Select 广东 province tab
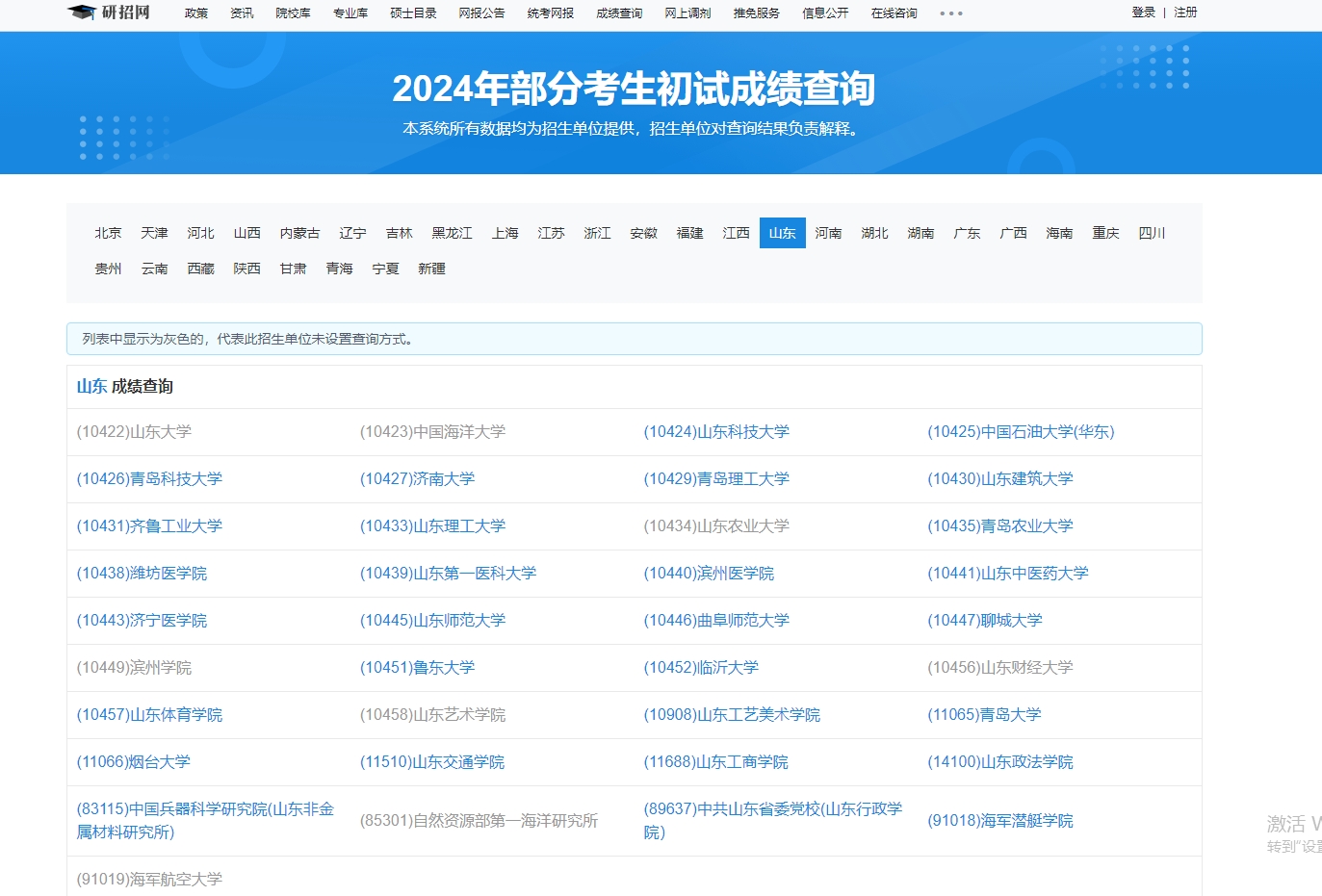Screen dimensions: 1322x896 (967, 233)
